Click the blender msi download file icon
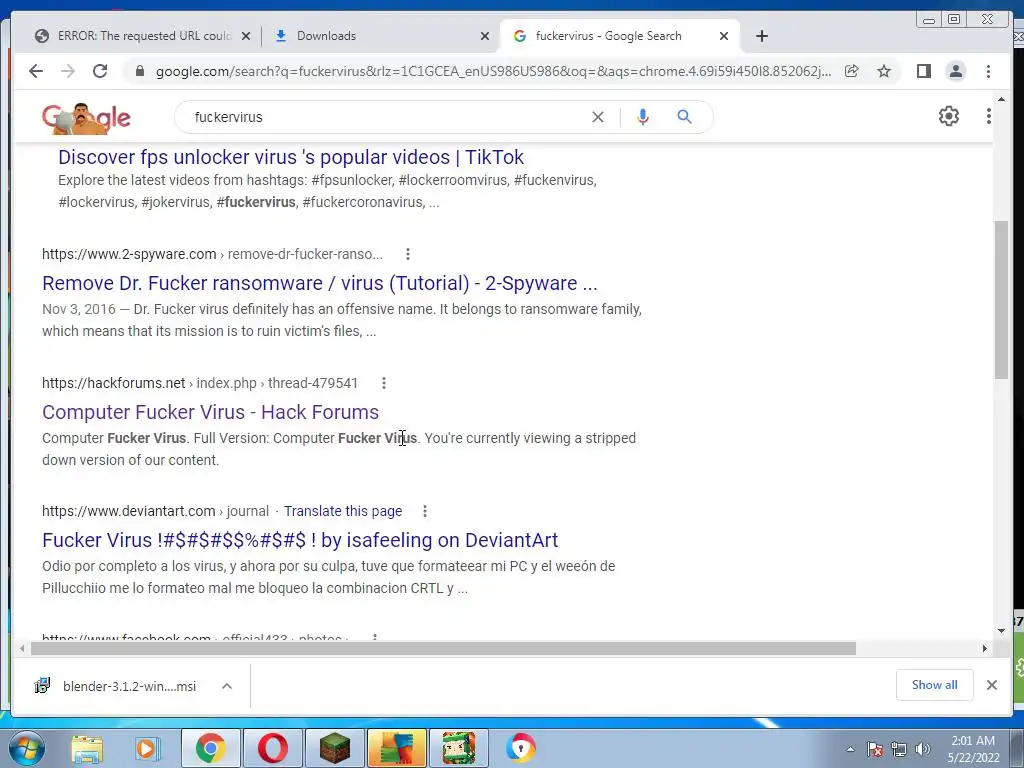The width and height of the screenshot is (1024, 768). coord(42,686)
